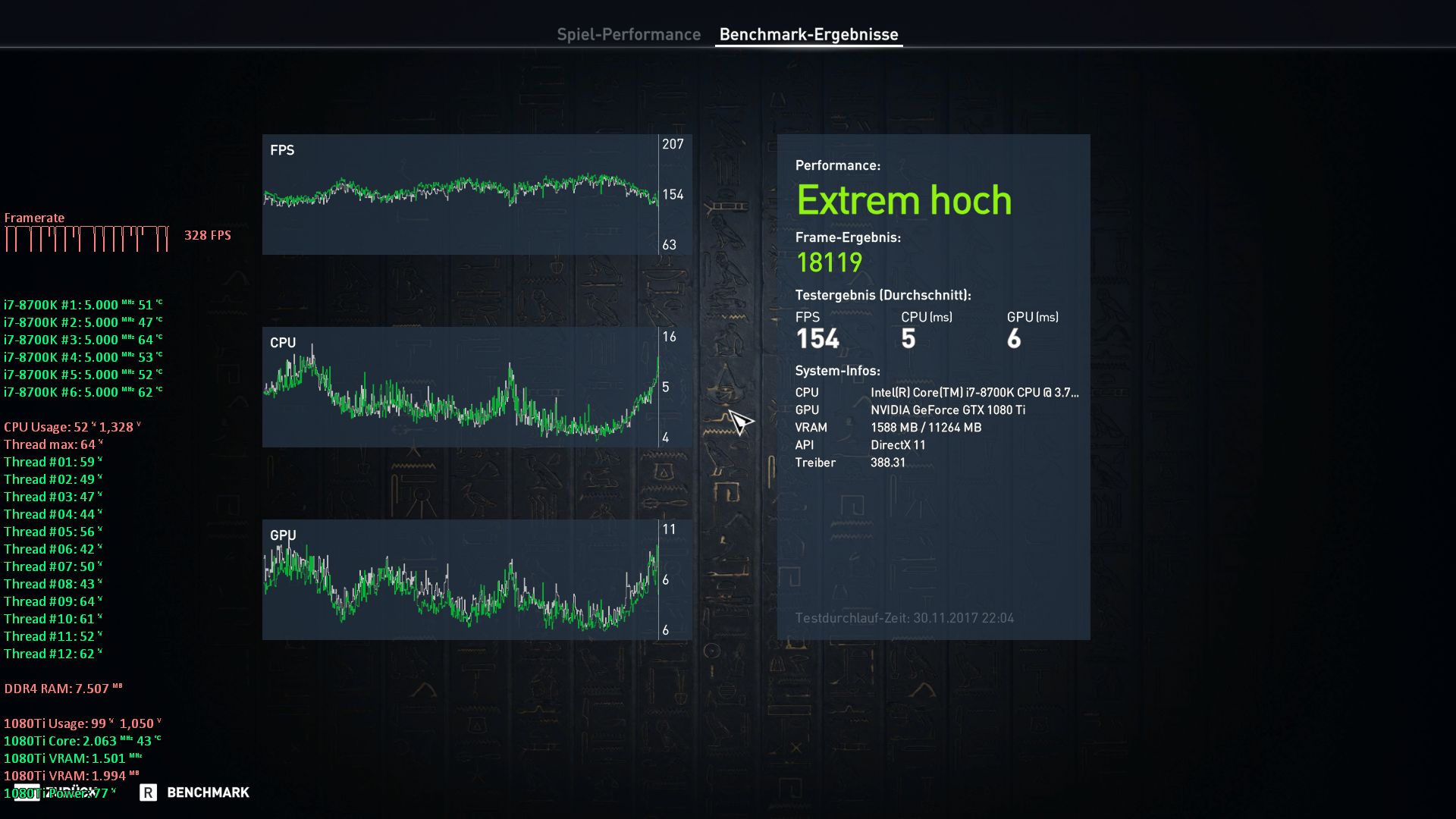Click the BENCHMARK button label
The width and height of the screenshot is (1456, 819).
point(207,792)
